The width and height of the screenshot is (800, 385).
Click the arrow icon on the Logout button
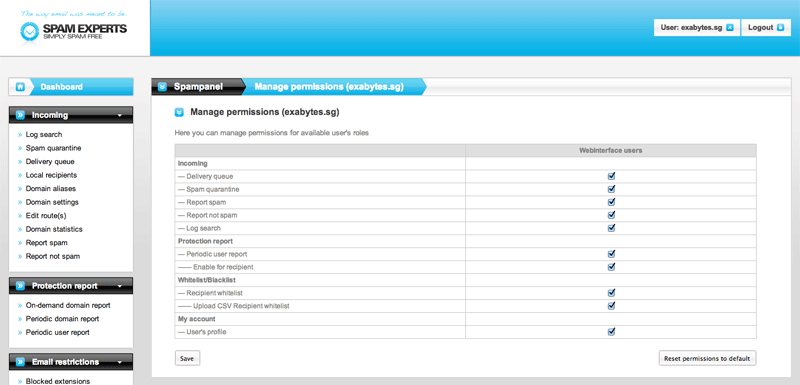pos(780,28)
